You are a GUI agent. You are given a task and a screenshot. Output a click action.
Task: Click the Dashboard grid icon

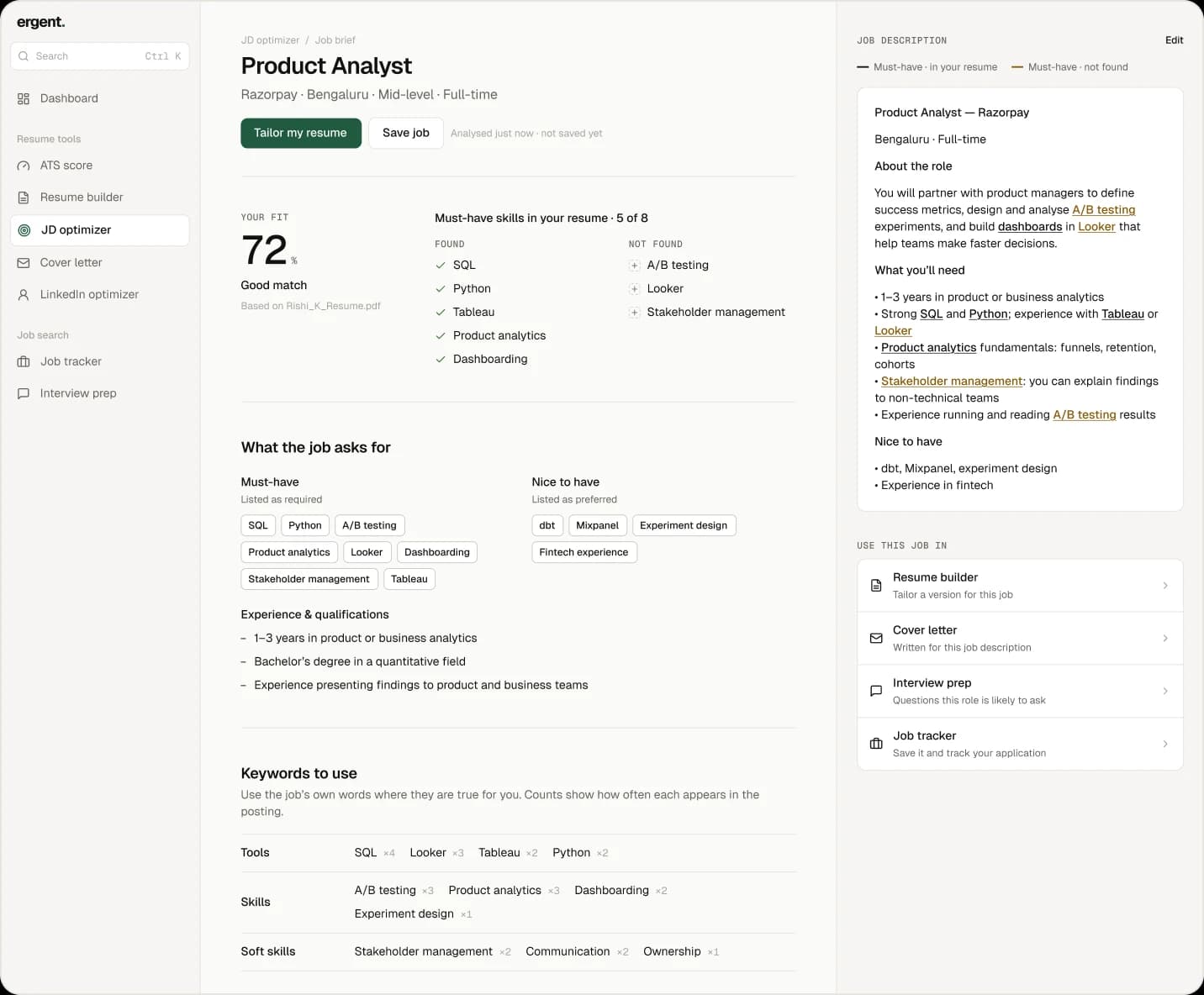pos(24,98)
